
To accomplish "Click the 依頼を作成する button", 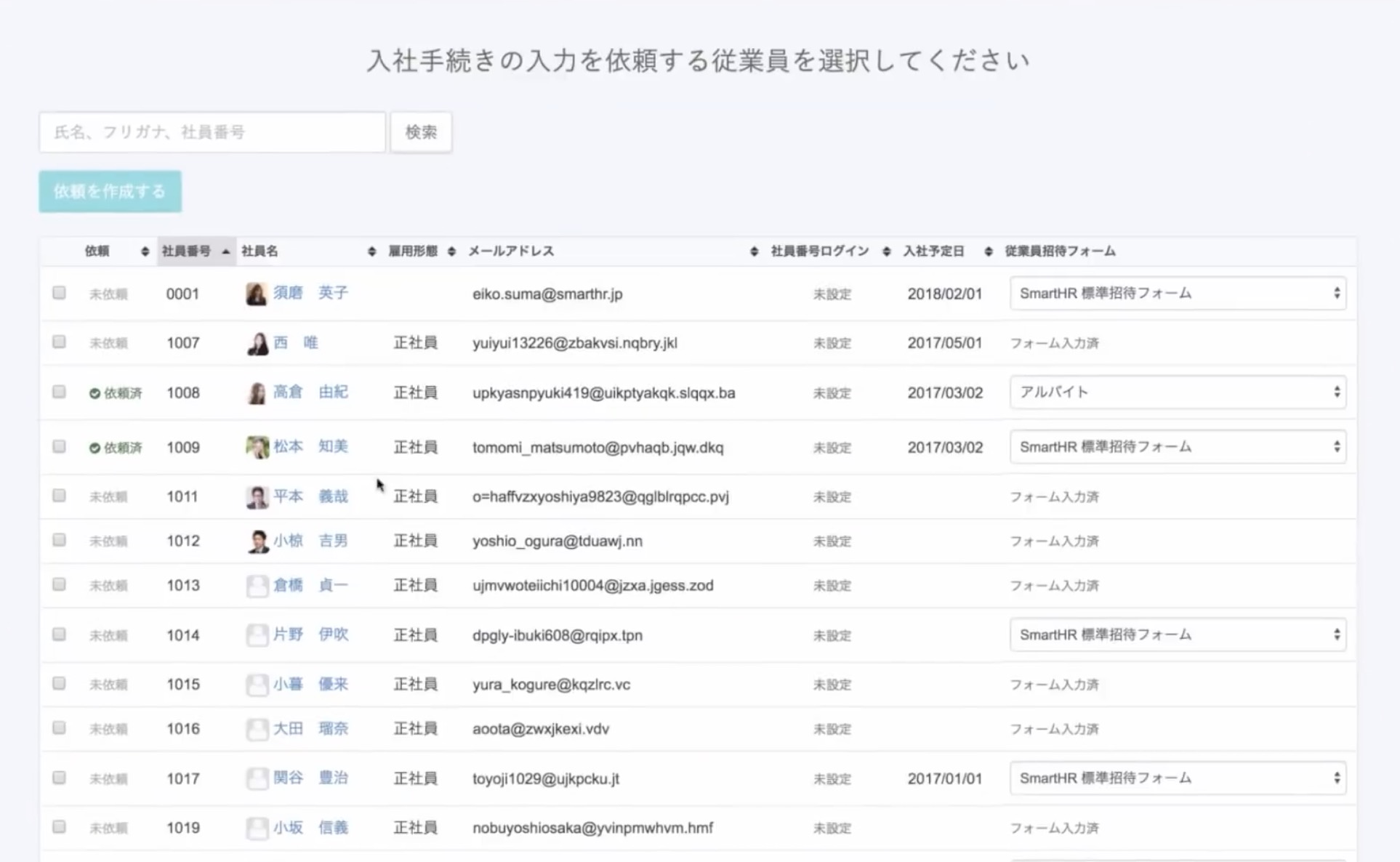I will [110, 192].
